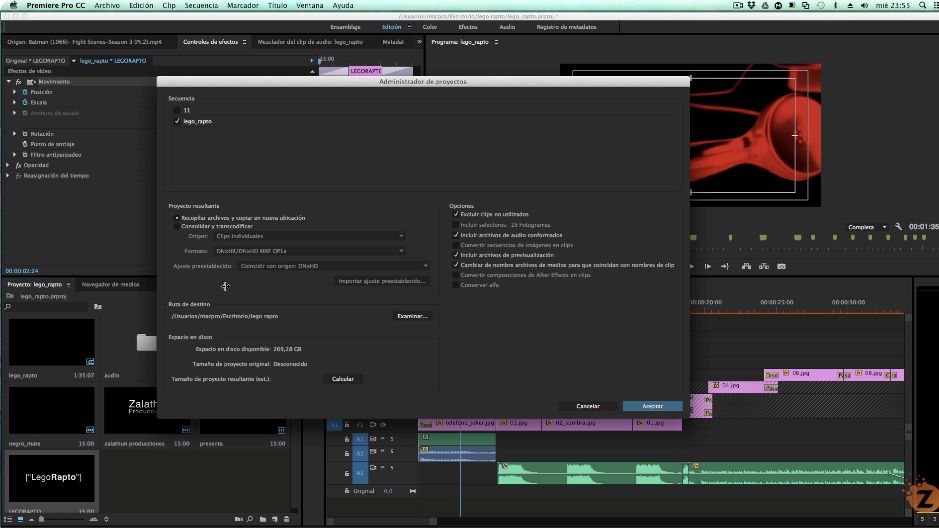
Task: Toggle Cambiar de nombre archivos de medios
Action: [456, 265]
